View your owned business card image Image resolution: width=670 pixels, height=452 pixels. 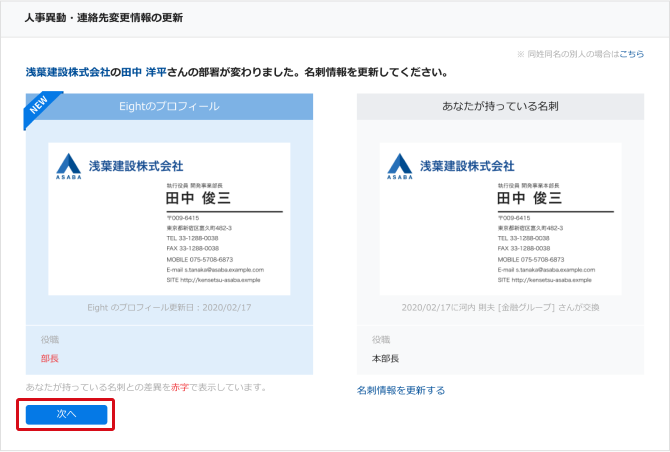coord(500,219)
